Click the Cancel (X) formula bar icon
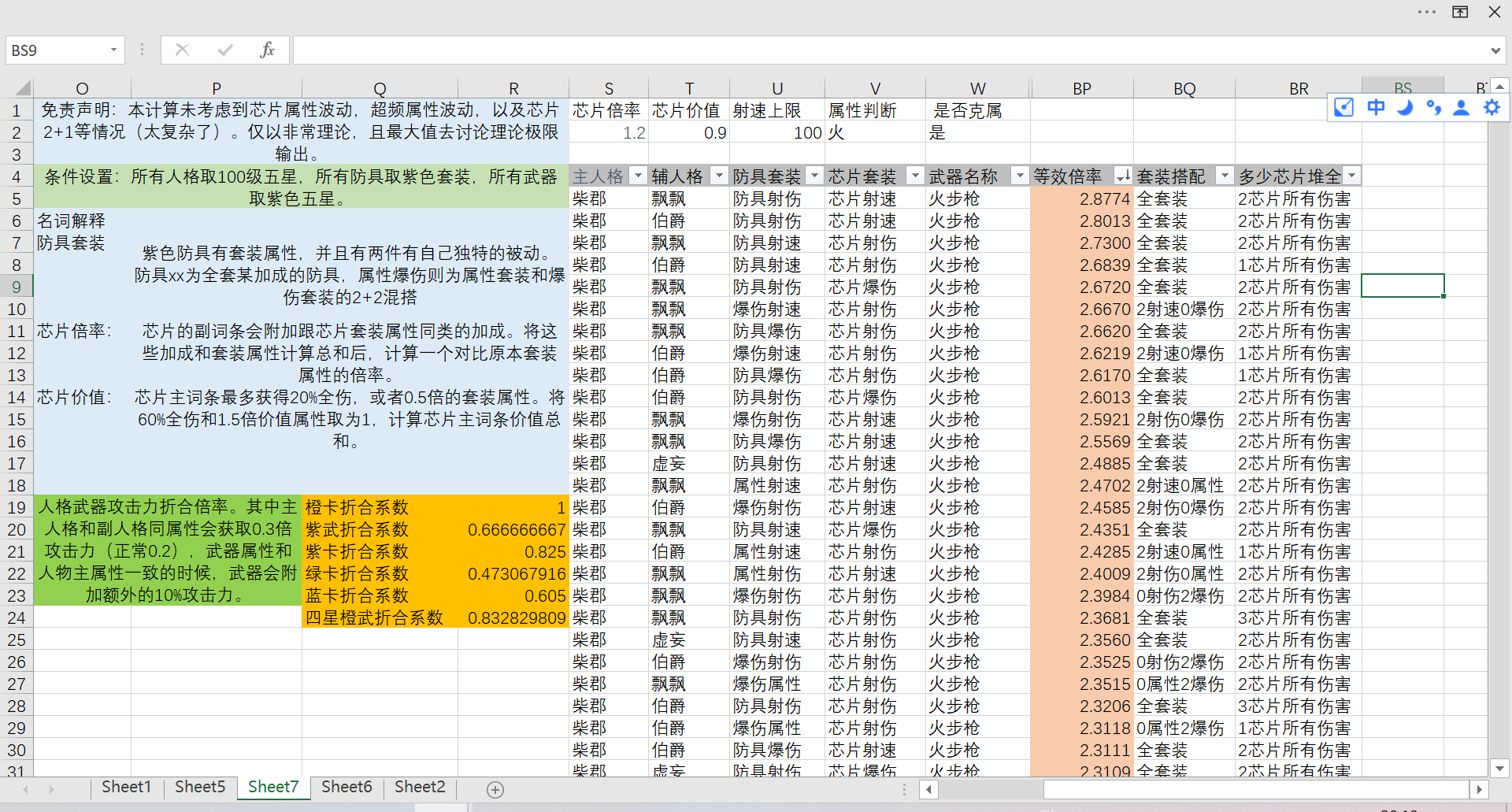Image resolution: width=1512 pixels, height=812 pixels. pyautogui.click(x=183, y=50)
